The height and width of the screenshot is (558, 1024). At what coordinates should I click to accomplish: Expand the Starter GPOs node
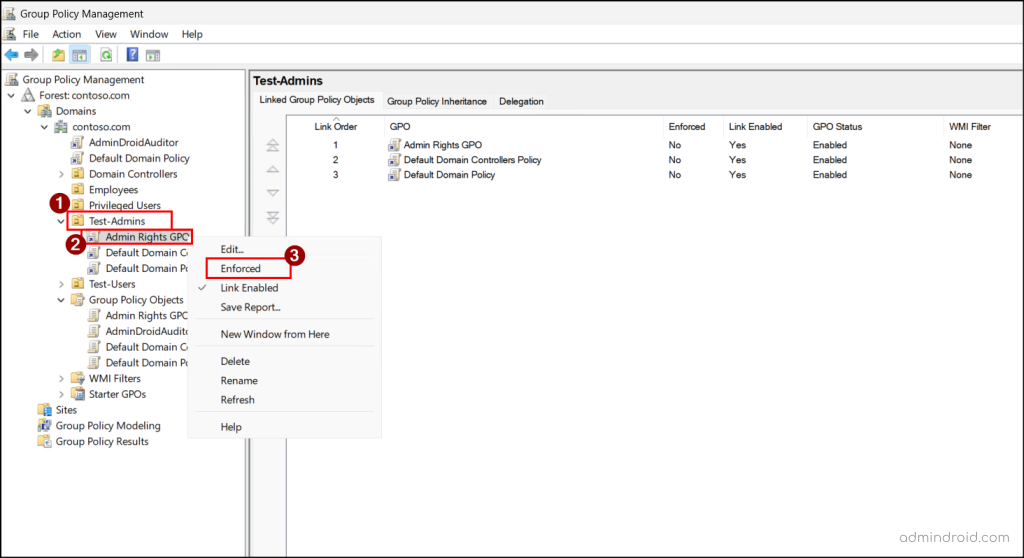click(61, 394)
